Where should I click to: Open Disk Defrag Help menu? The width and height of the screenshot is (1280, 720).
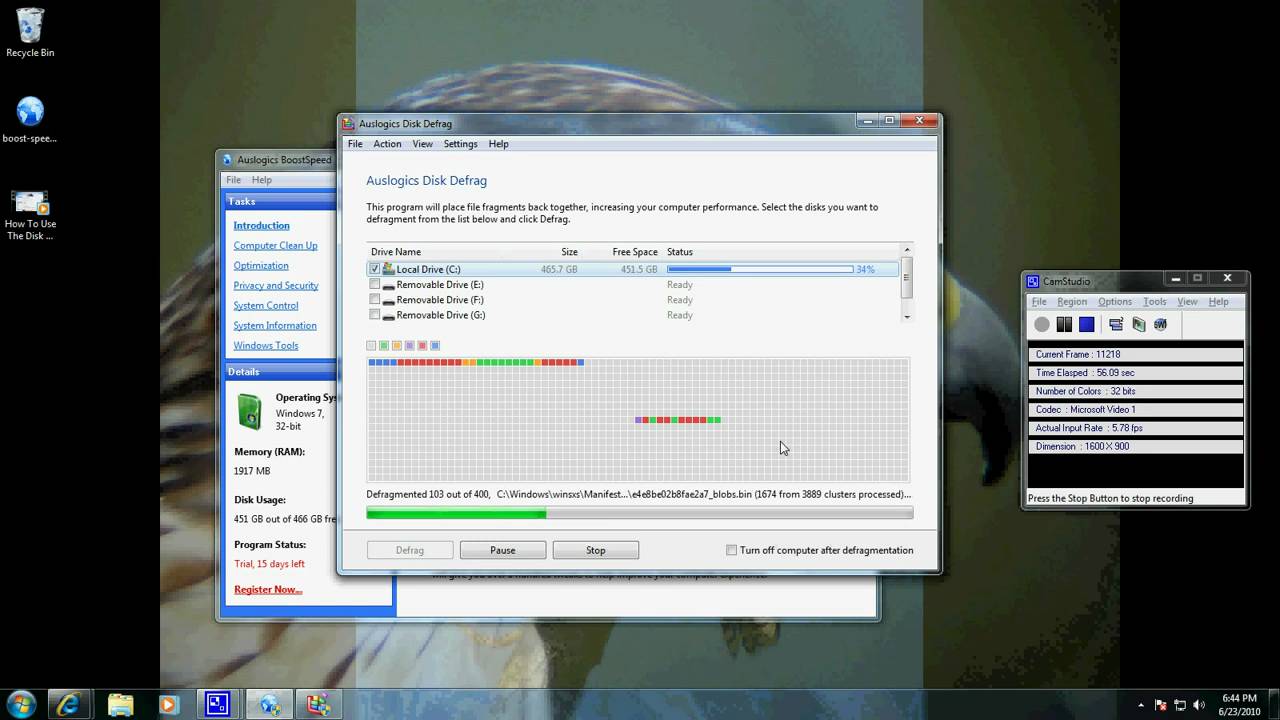[x=498, y=144]
